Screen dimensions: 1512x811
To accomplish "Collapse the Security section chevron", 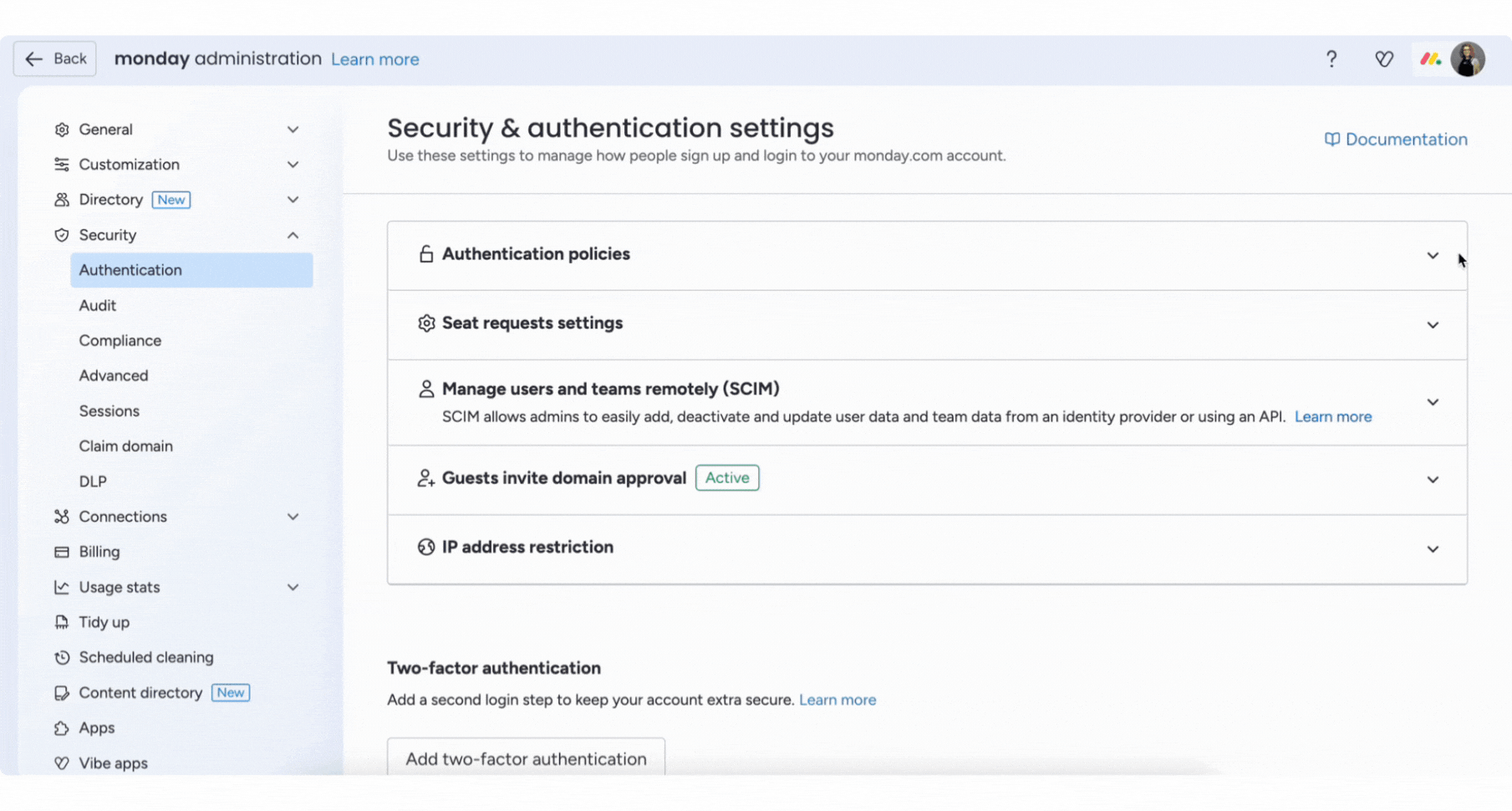I will 293,235.
